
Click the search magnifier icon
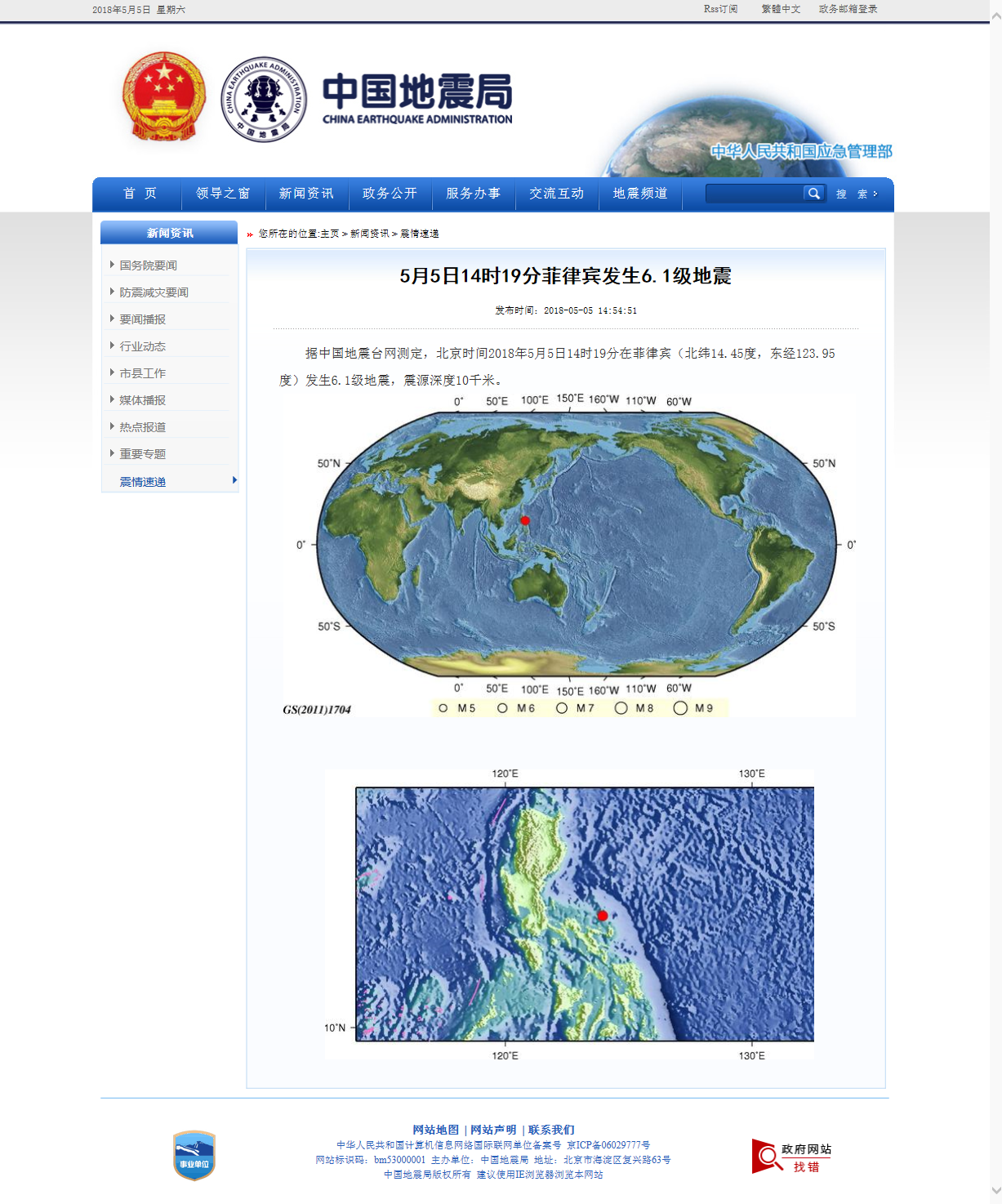coord(813,194)
